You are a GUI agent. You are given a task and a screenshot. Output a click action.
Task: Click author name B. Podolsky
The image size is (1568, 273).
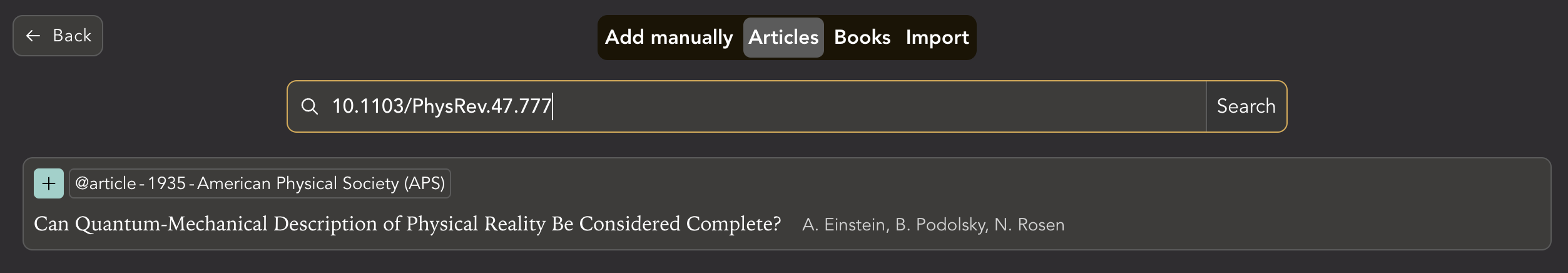coord(941,225)
